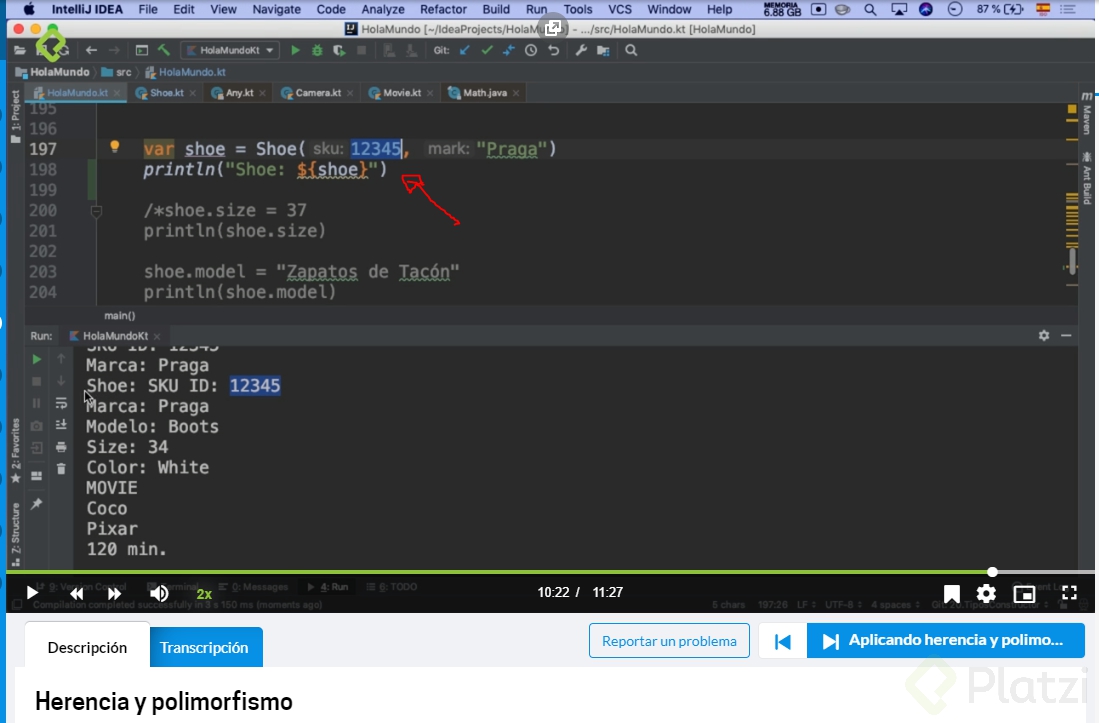Viewport: 1099px width, 723px height.
Task: Run with coverage using the shield icon
Action: [339, 50]
